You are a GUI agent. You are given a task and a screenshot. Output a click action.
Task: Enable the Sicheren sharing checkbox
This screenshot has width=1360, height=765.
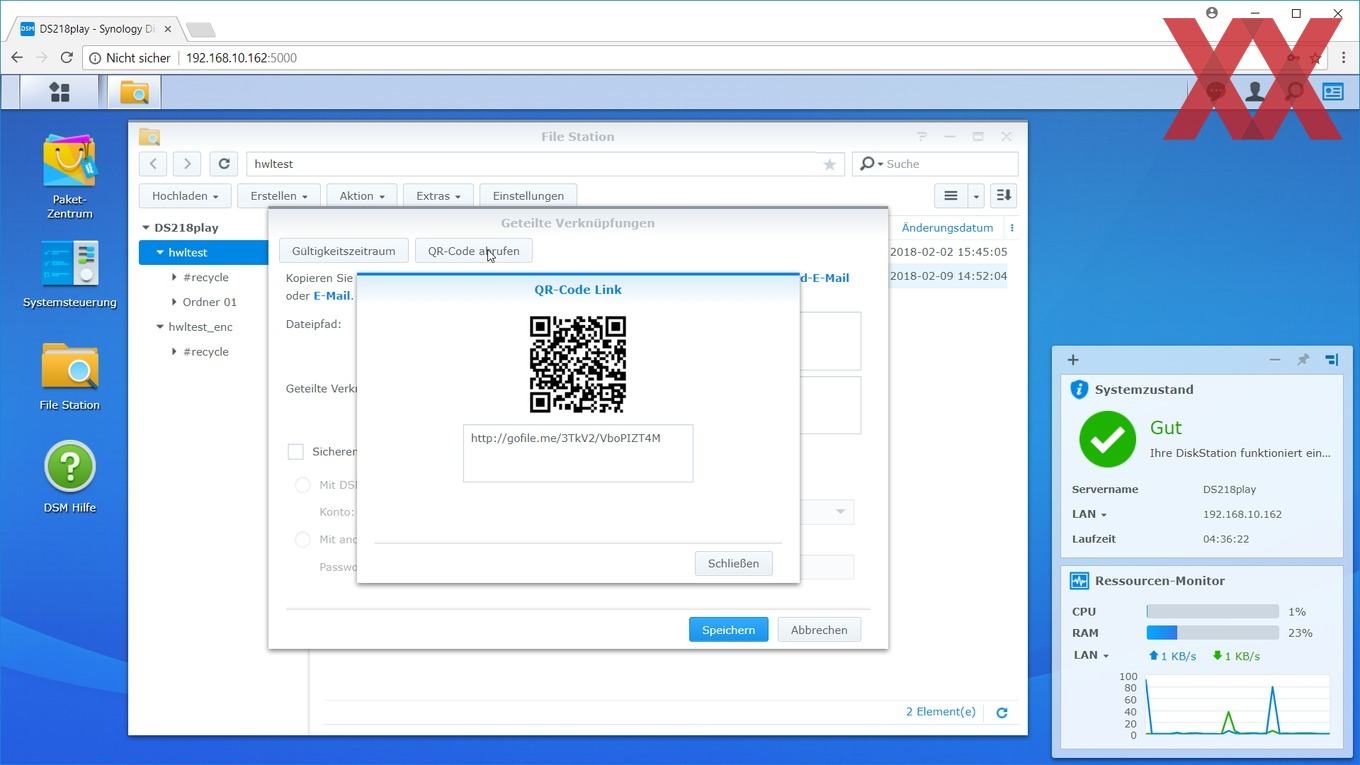click(x=296, y=452)
